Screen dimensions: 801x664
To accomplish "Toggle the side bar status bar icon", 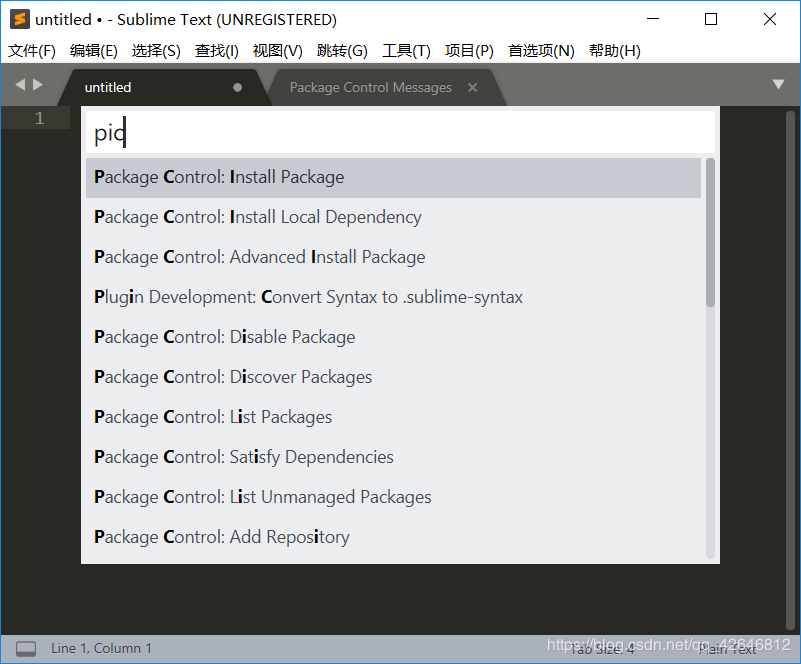I will (x=26, y=649).
